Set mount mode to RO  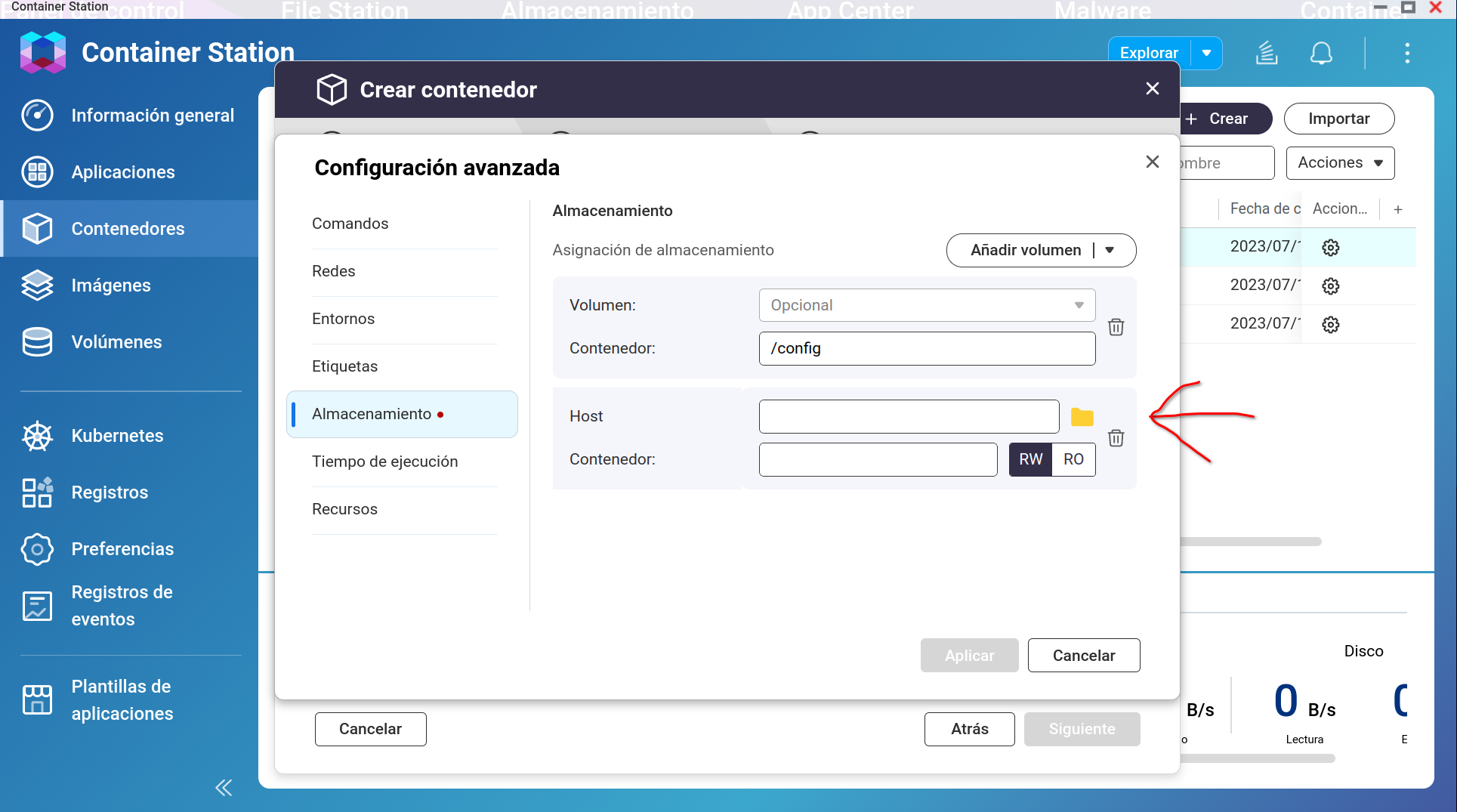click(1073, 459)
